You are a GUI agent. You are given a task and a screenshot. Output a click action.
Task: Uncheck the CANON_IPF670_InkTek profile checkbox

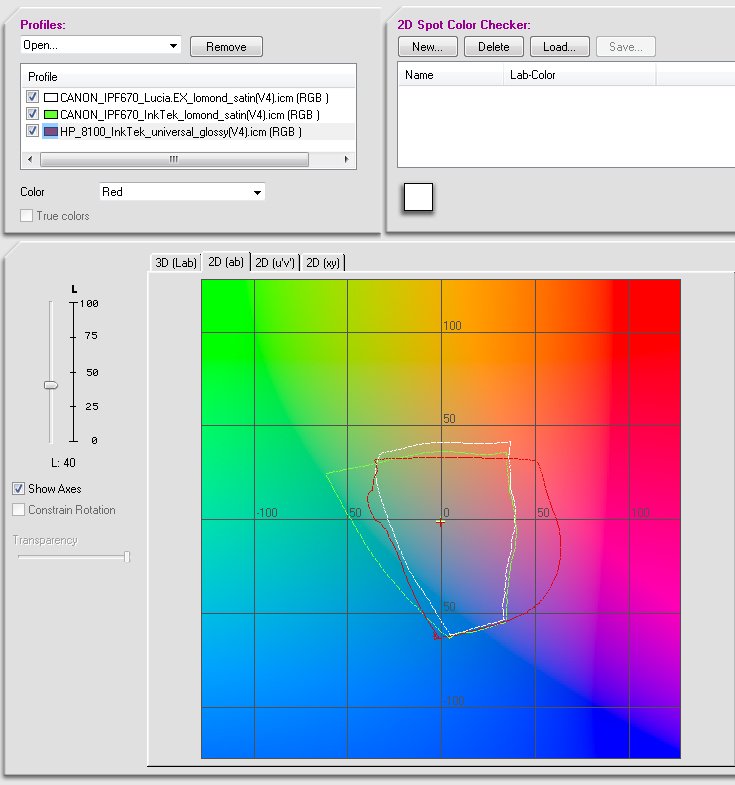click(x=33, y=114)
